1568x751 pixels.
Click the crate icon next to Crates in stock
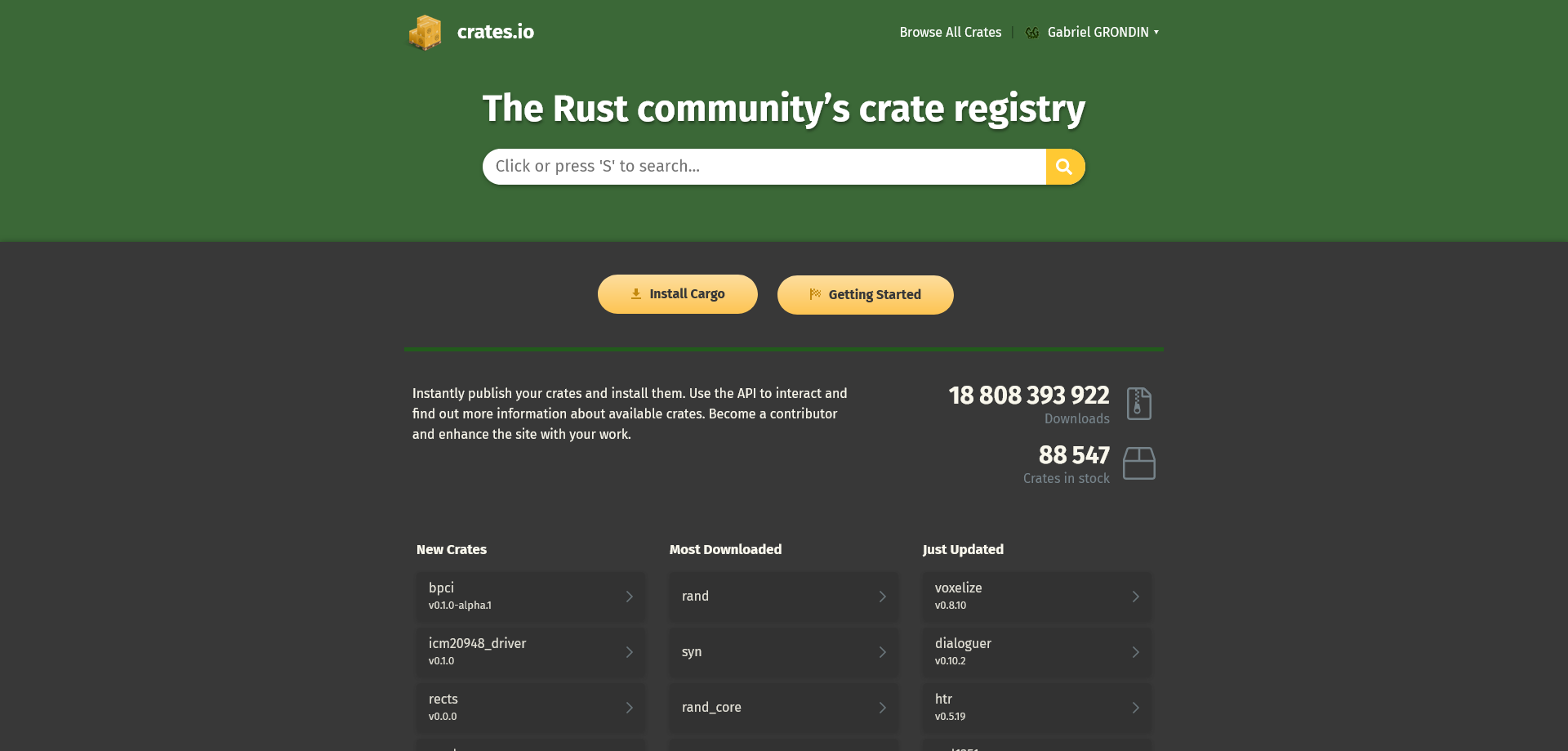click(x=1141, y=463)
